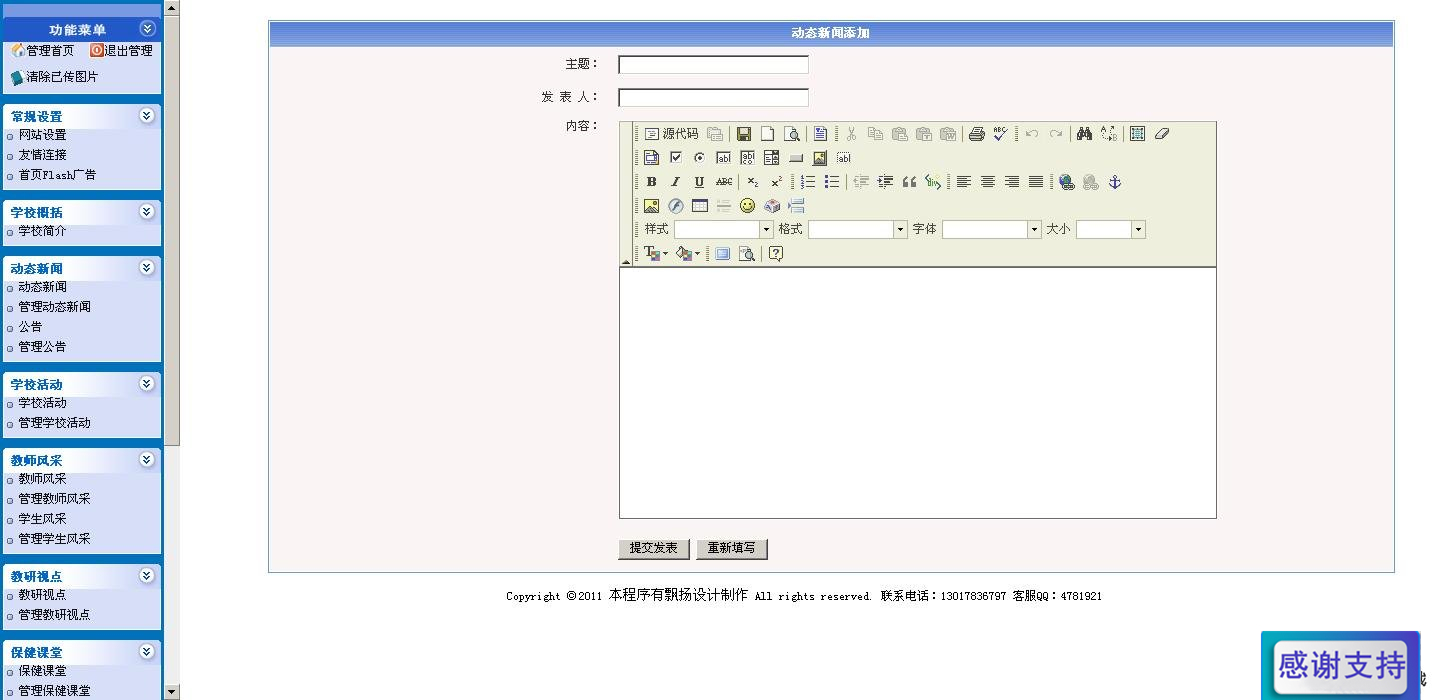
Task: Click the Replace icon
Action: click(x=1108, y=134)
